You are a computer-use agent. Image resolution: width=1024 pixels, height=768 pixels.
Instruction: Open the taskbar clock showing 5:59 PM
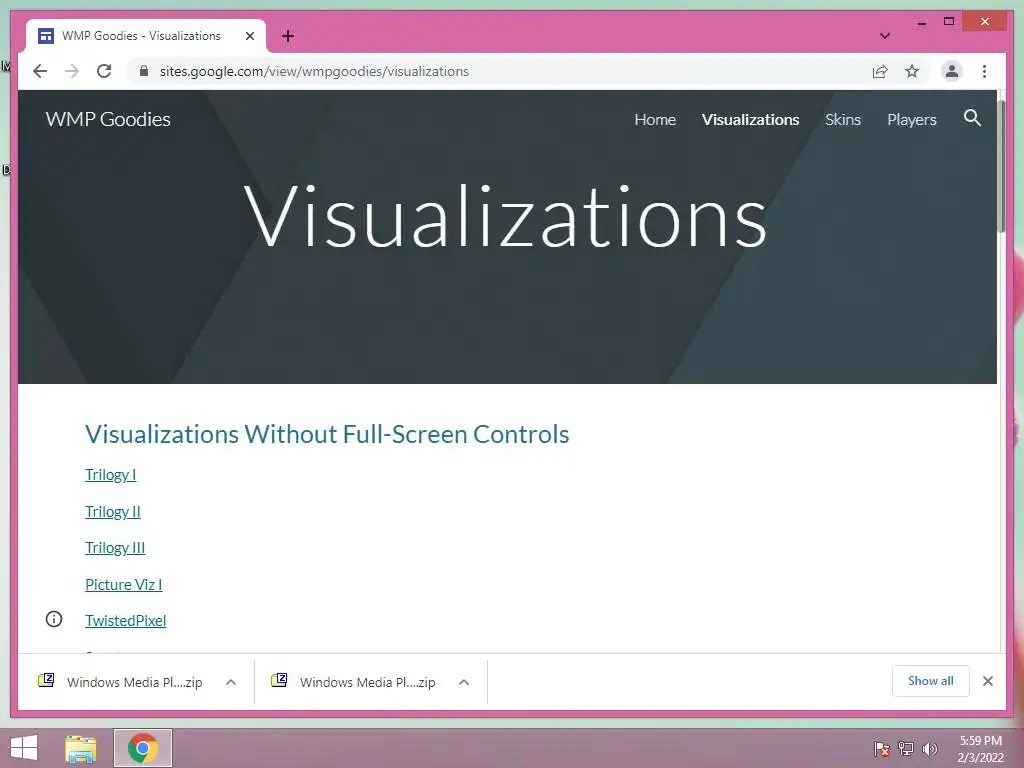pos(980,749)
